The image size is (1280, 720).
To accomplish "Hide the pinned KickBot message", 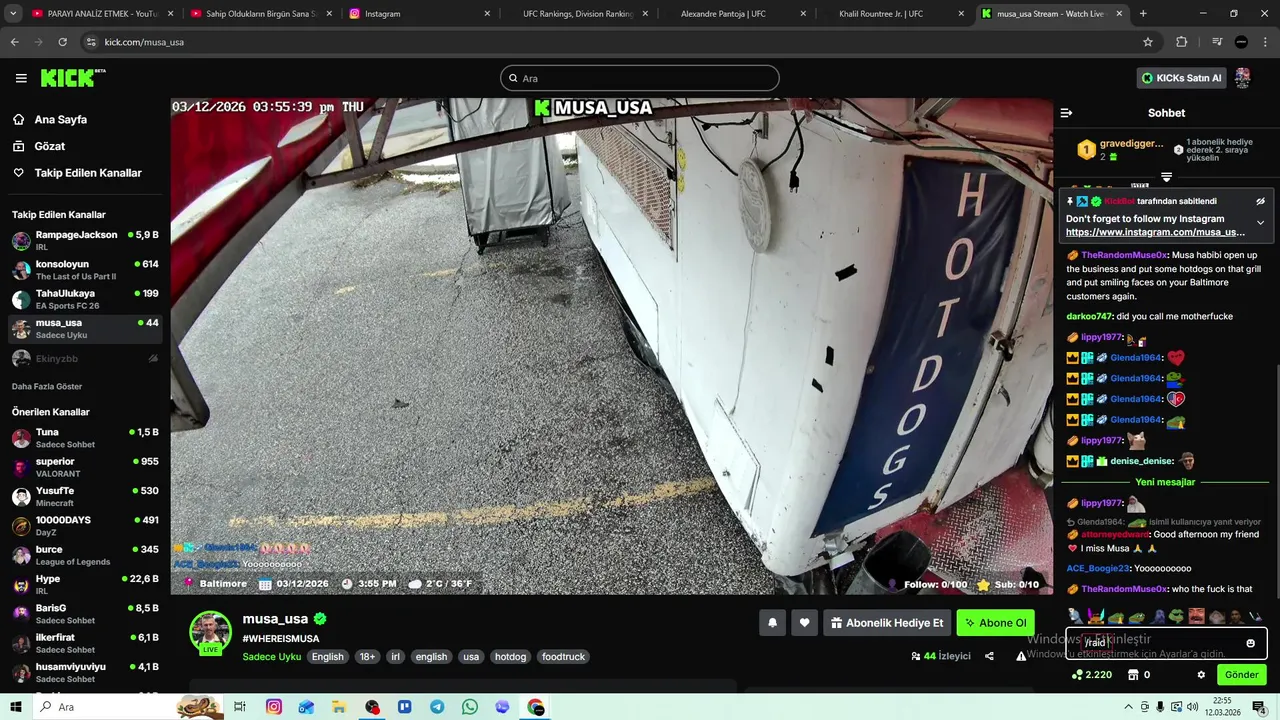I will (1260, 201).
